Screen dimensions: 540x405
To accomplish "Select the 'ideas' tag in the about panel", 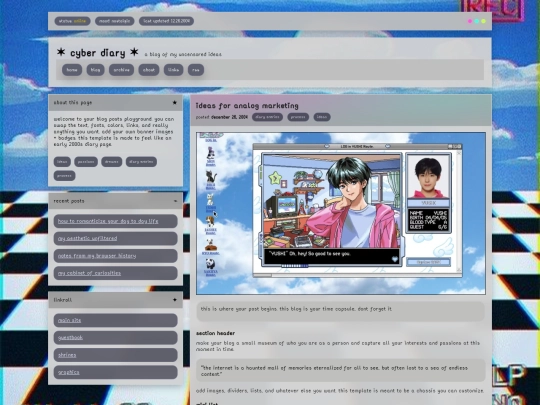I will (62, 162).
